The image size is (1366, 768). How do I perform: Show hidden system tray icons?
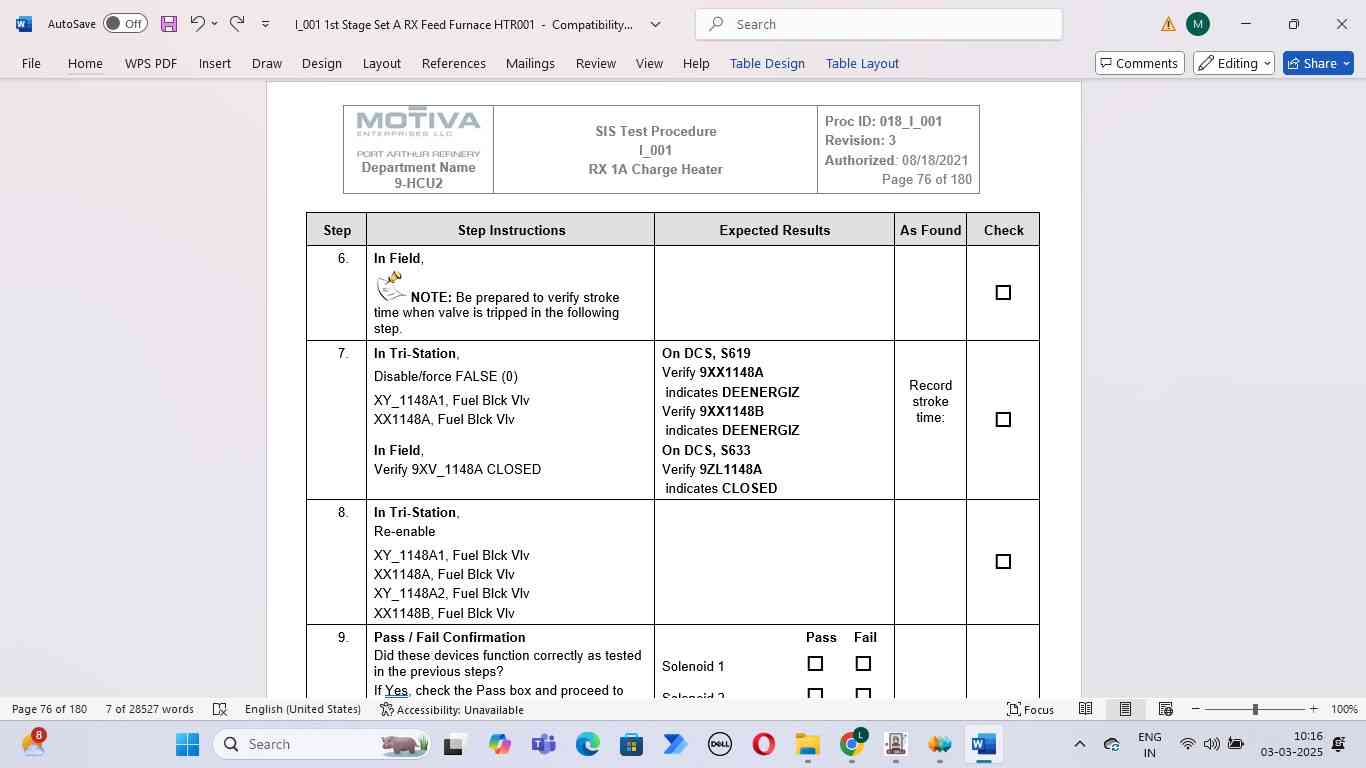click(1079, 744)
